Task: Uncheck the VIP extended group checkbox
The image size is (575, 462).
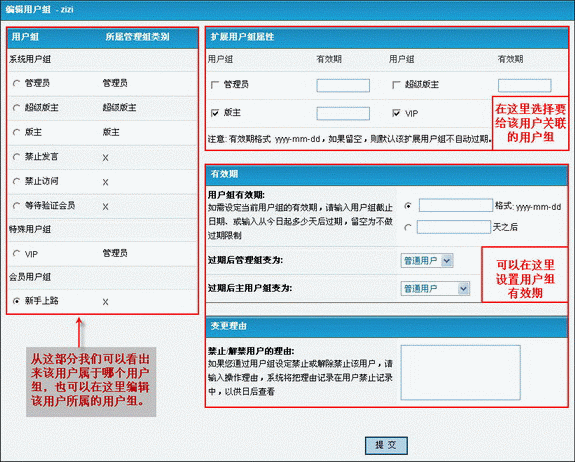Action: (396, 113)
